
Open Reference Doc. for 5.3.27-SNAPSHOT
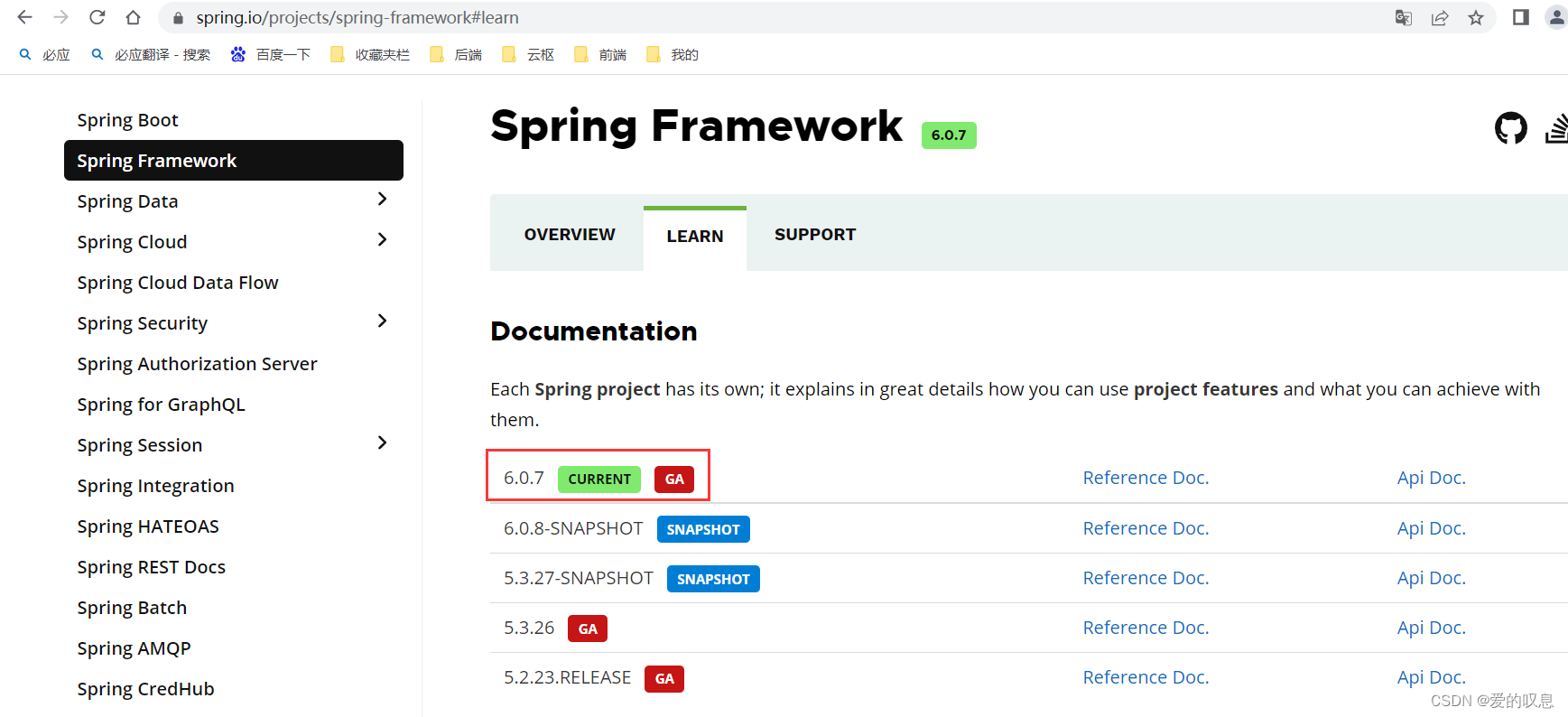pos(1146,578)
